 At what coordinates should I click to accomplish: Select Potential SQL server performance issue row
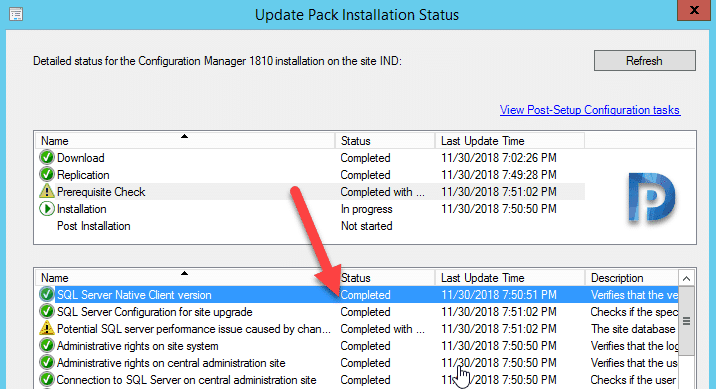(x=357, y=328)
